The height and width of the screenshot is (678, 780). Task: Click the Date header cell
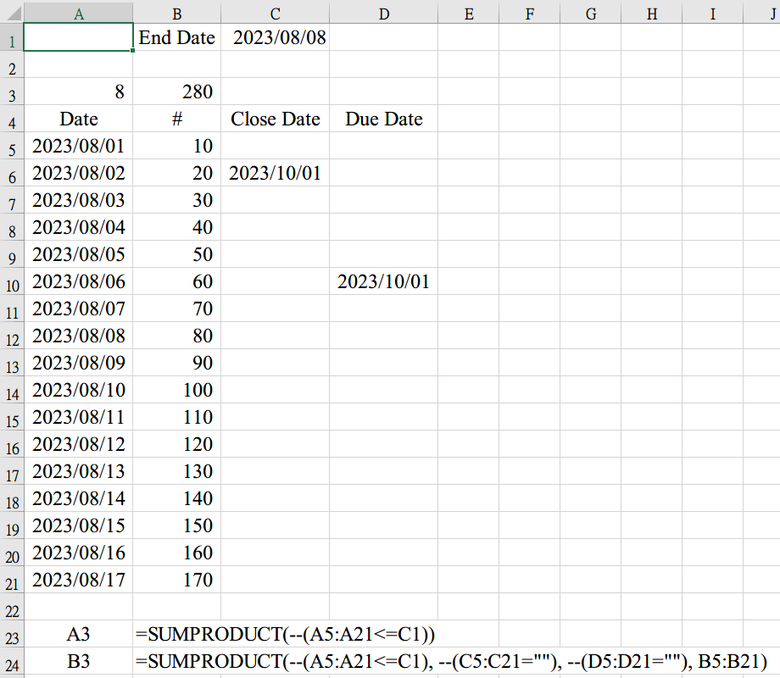click(x=78, y=119)
